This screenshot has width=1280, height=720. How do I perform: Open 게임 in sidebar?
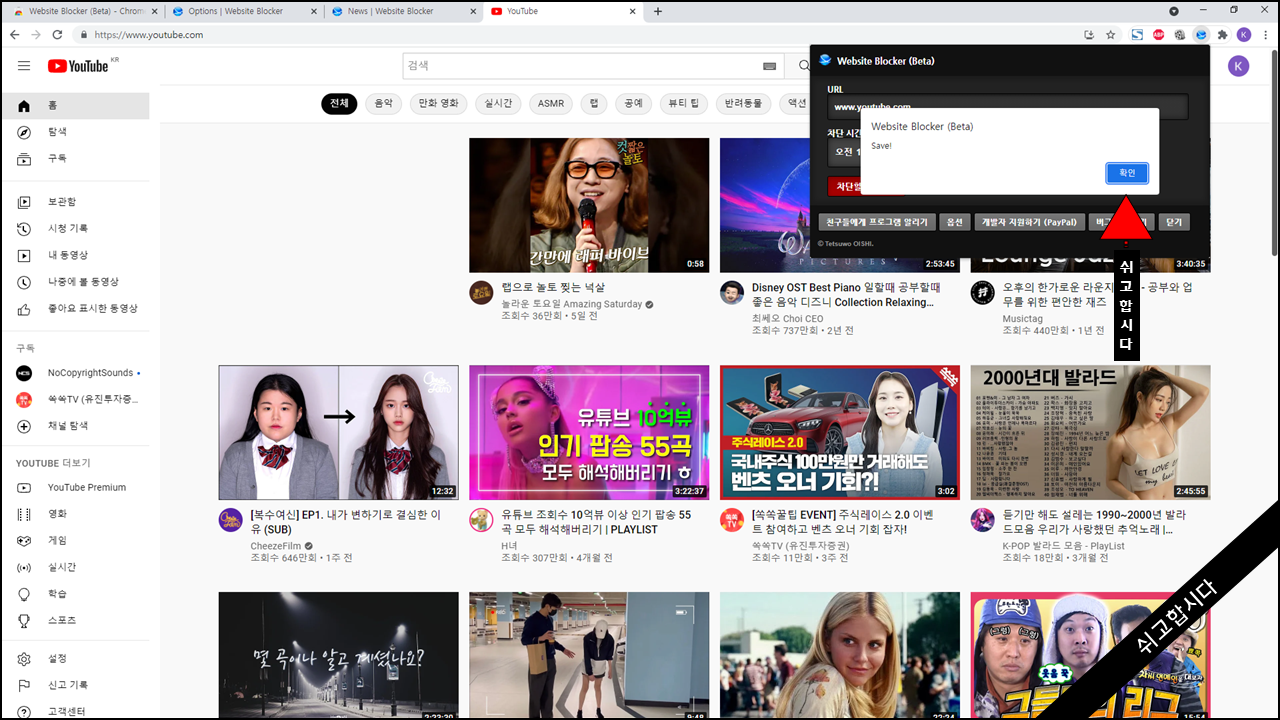[75, 540]
